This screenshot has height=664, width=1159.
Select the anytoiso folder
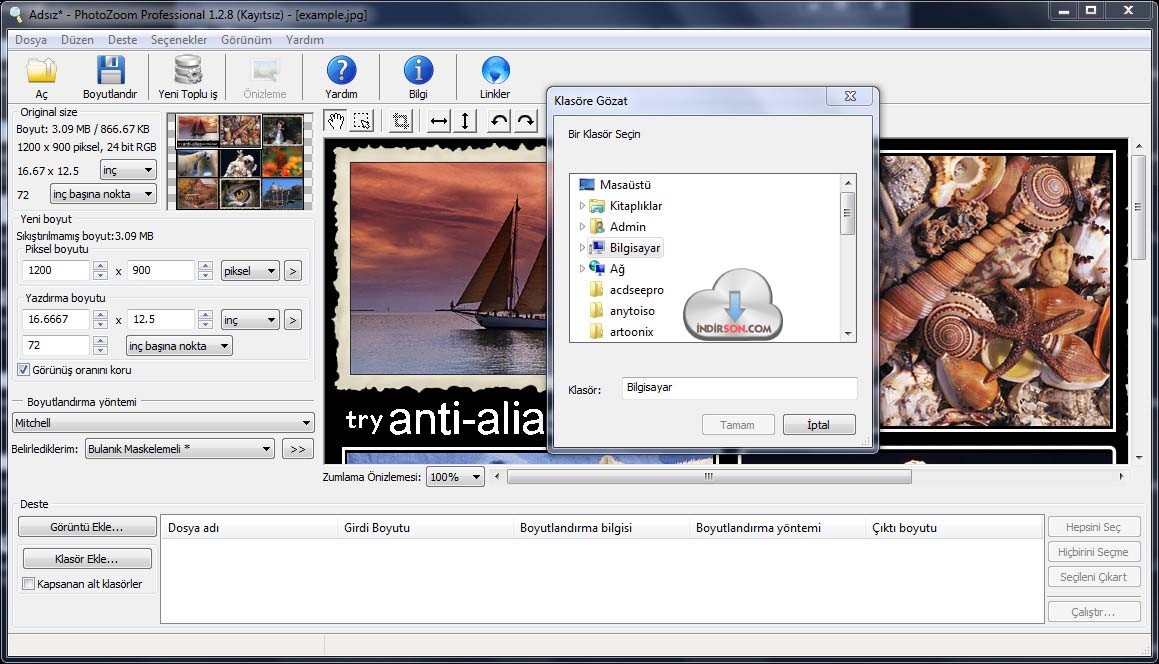(x=631, y=311)
